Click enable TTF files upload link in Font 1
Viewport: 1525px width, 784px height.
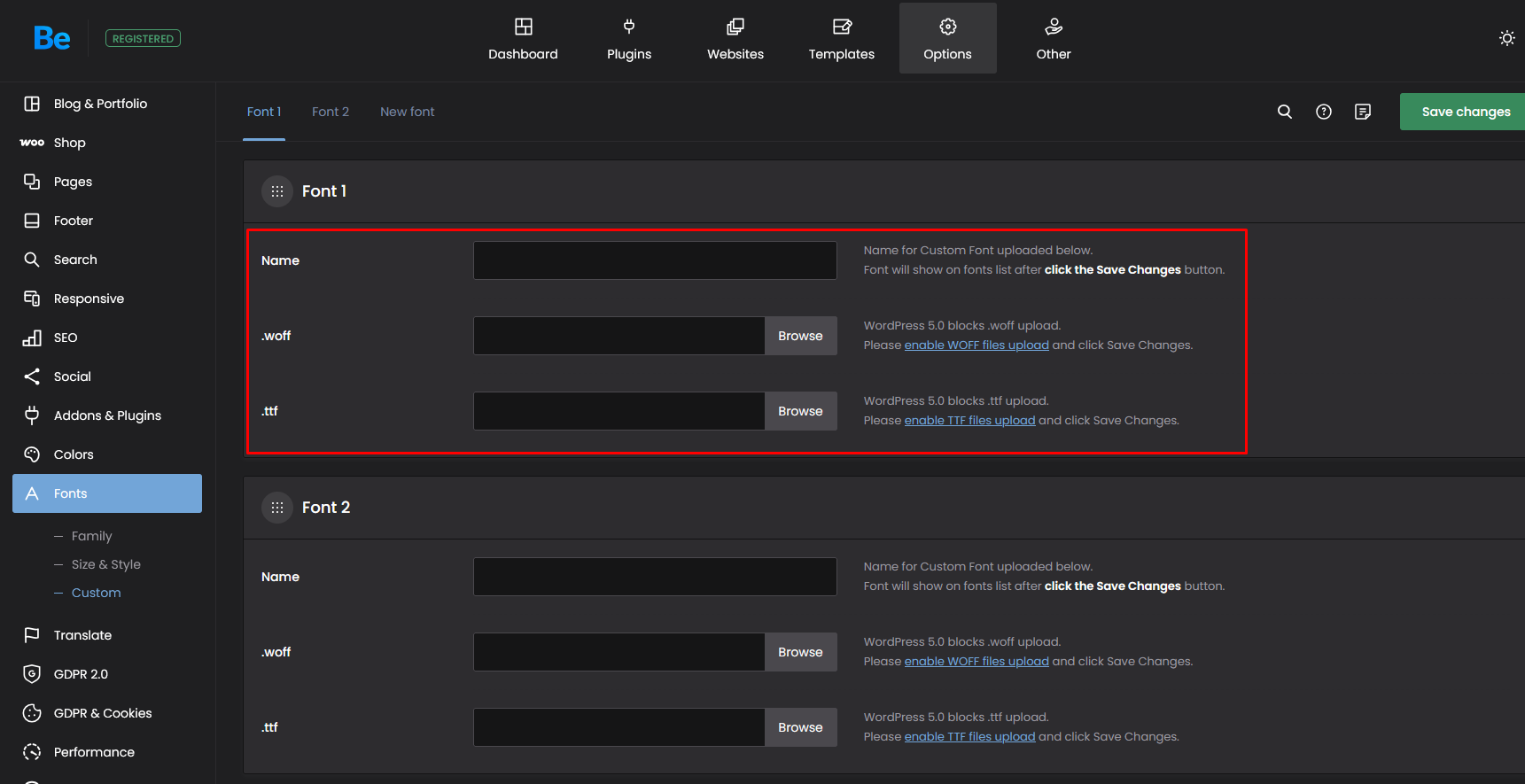pyautogui.click(x=969, y=421)
